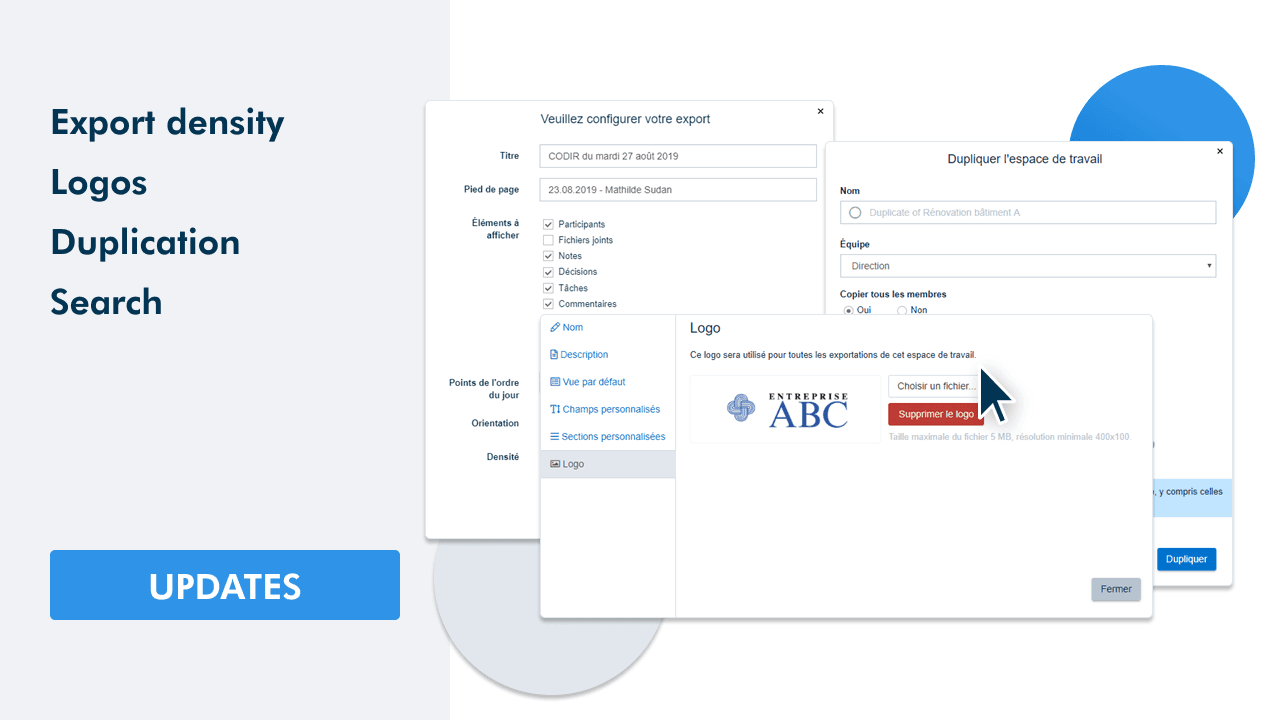Close the export configuration dialog
The width and height of the screenshot is (1280, 720).
coord(821,111)
